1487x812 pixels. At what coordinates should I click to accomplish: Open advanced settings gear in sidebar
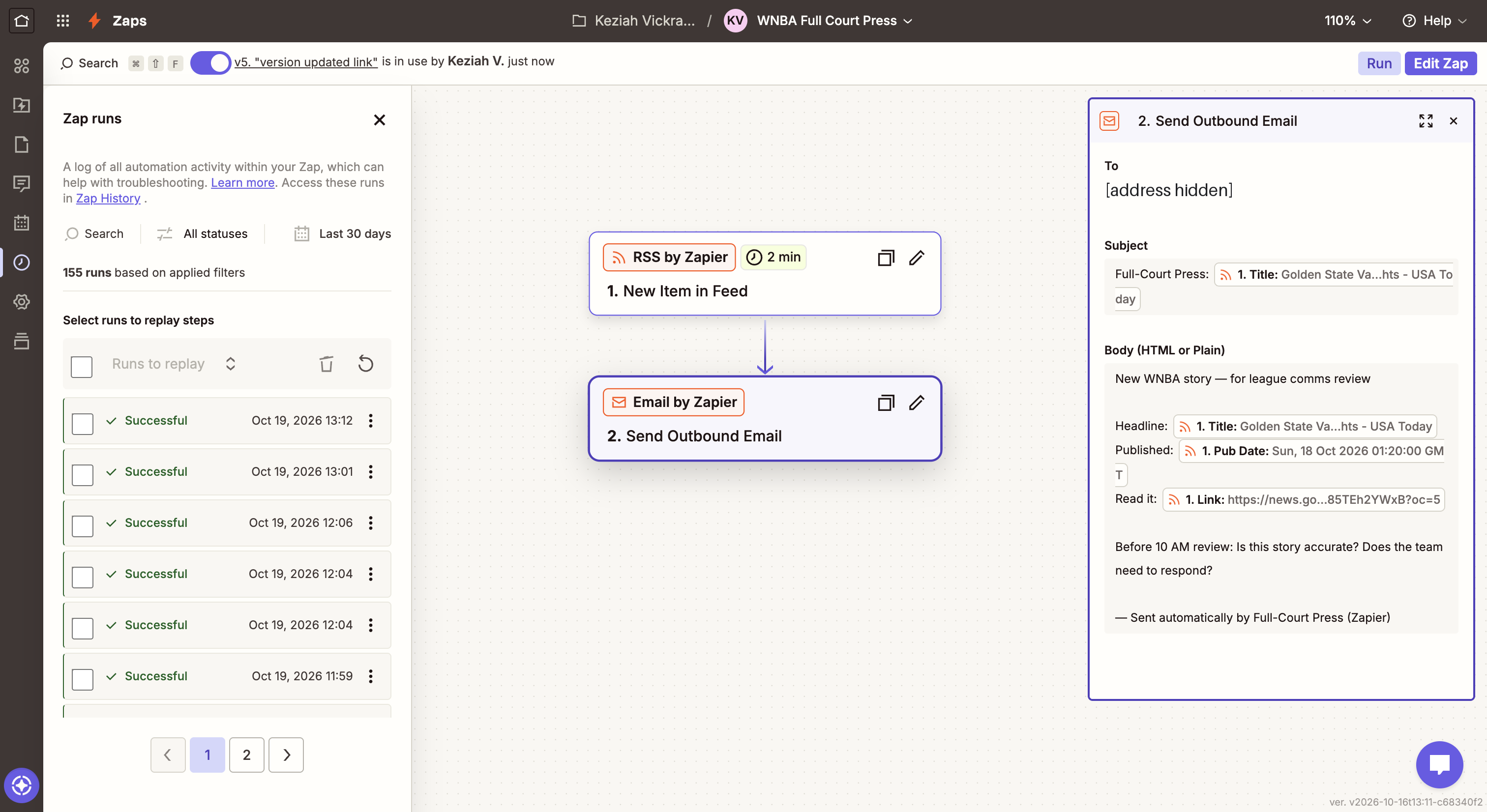coord(21,301)
